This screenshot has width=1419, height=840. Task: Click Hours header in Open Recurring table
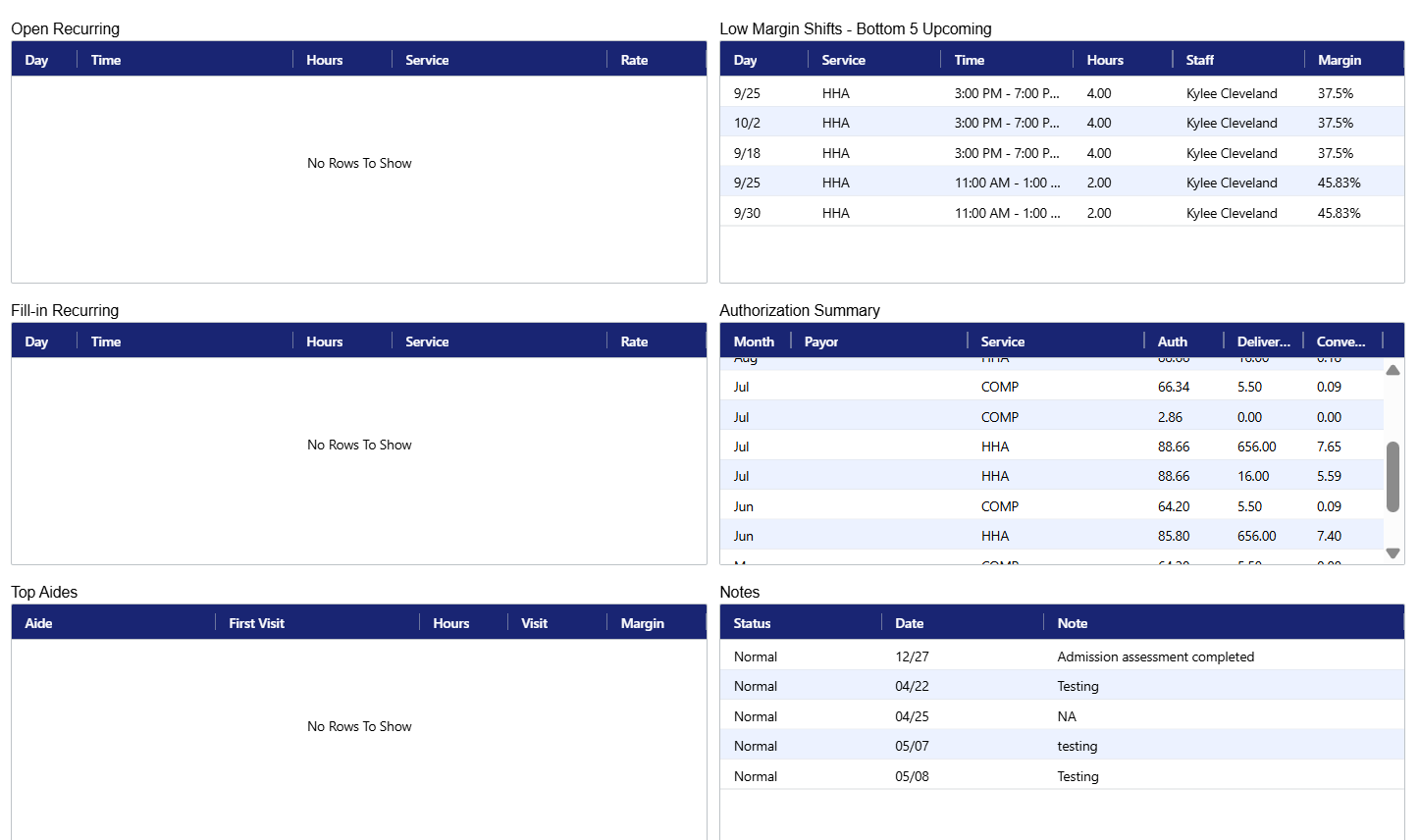point(324,60)
